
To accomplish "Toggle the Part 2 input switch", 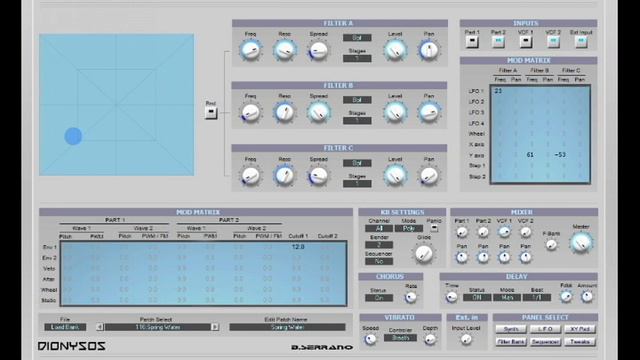I will tap(498, 42).
